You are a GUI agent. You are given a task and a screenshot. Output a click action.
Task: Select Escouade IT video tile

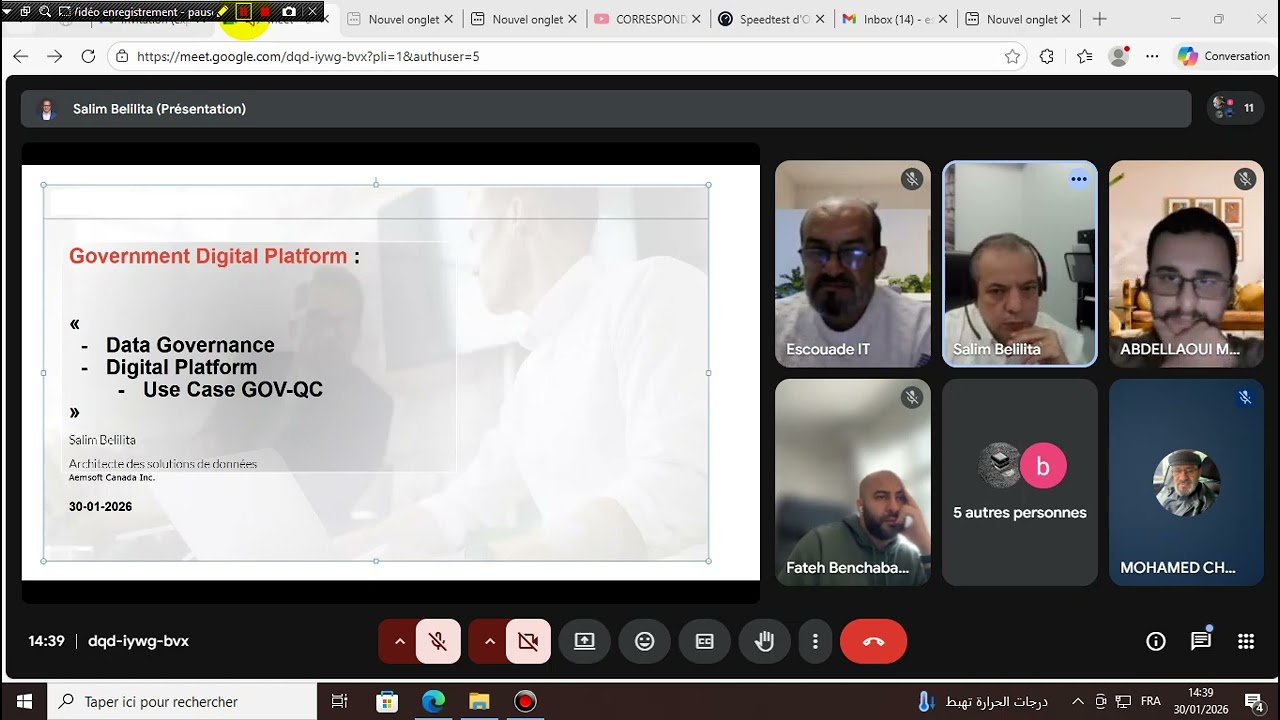click(x=853, y=264)
